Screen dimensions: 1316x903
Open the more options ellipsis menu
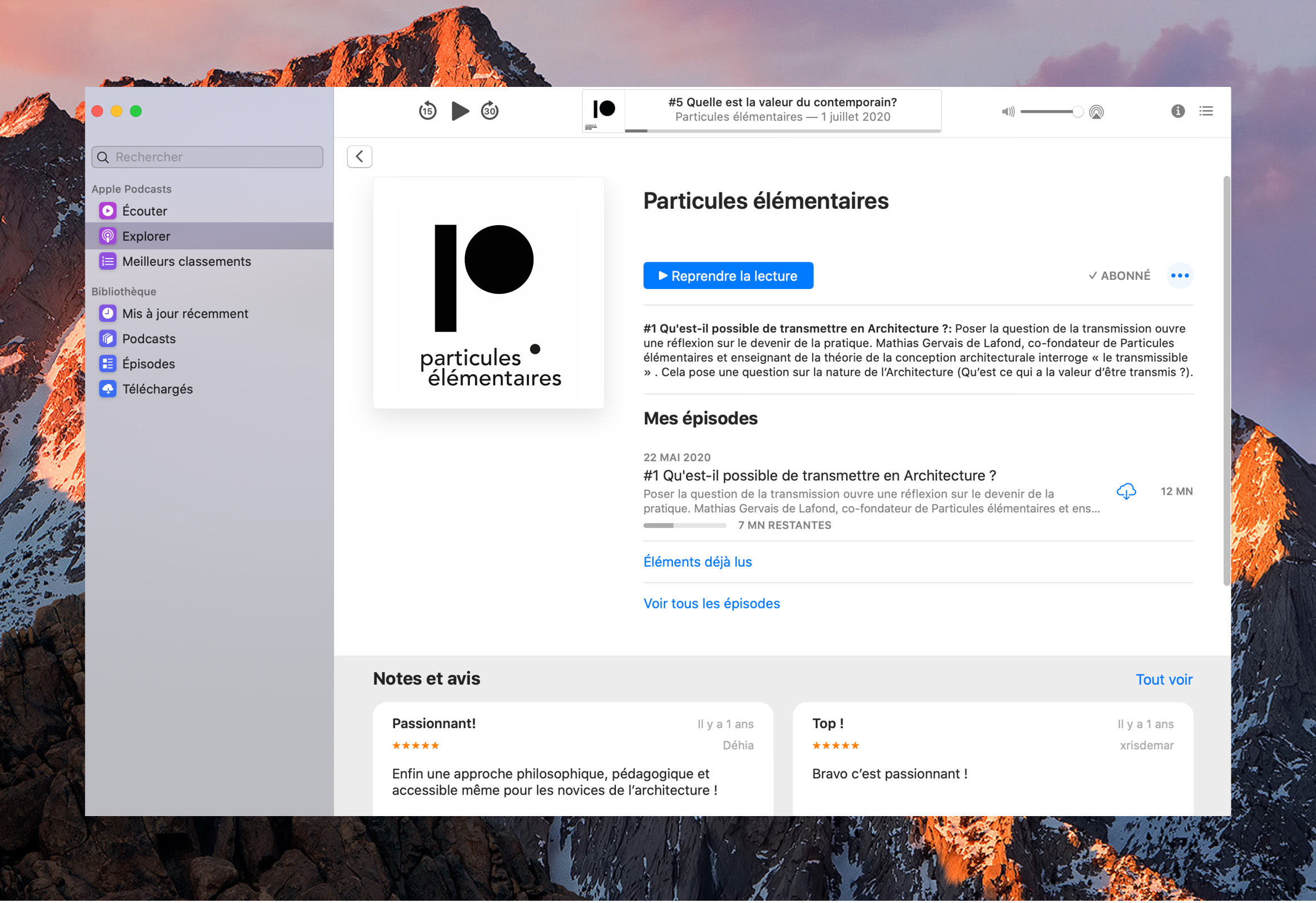[1179, 276]
